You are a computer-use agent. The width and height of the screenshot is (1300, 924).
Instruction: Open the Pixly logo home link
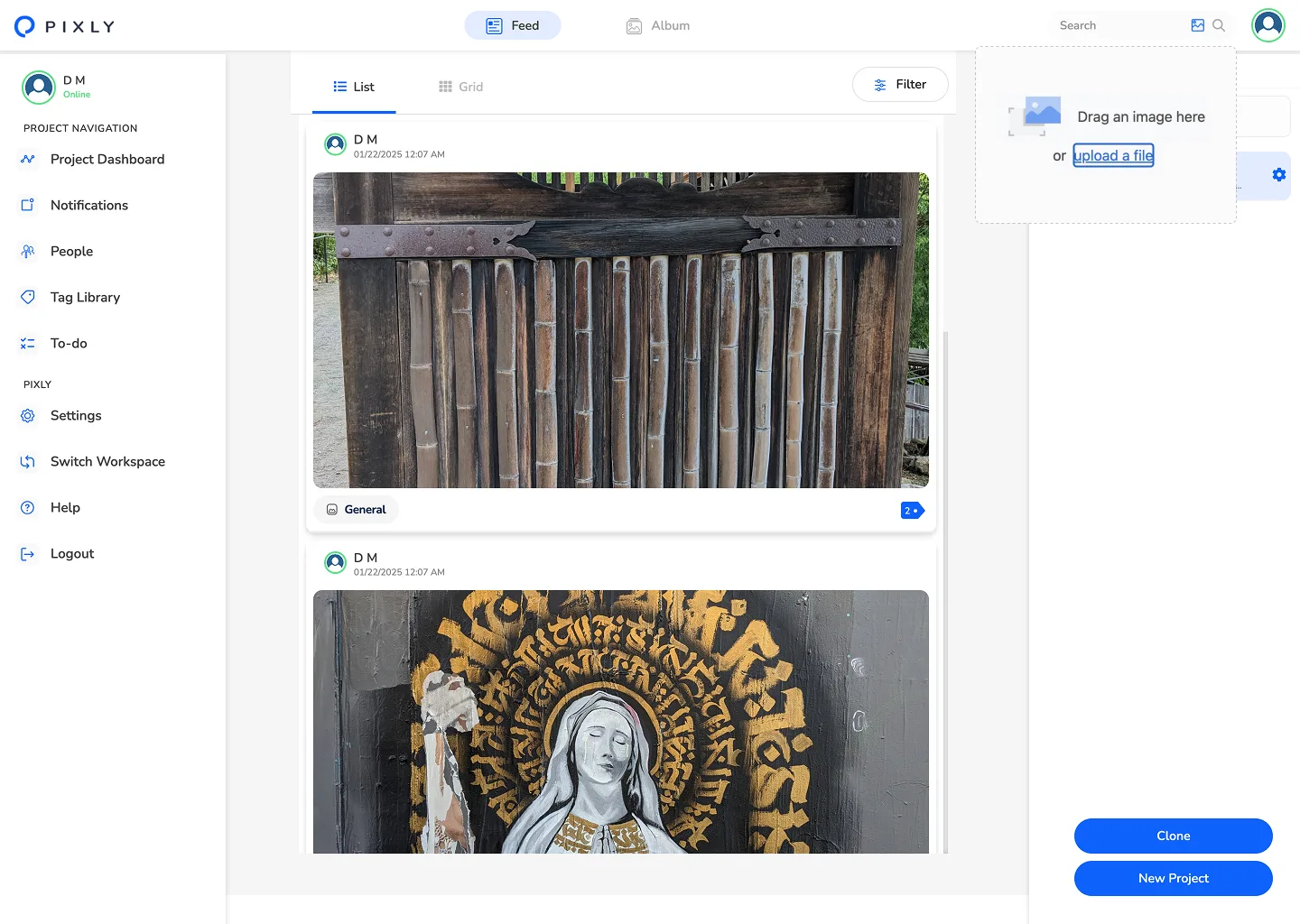click(65, 26)
